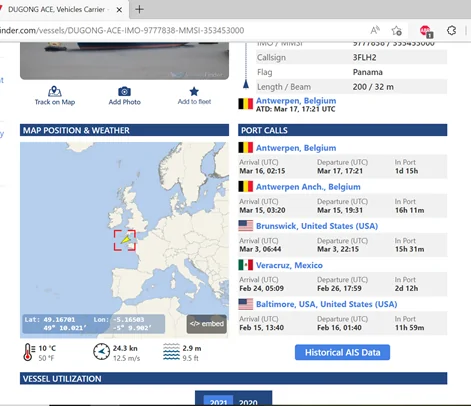Select the 2021 utilization year tab
The width and height of the screenshot is (471, 406).
click(218, 401)
